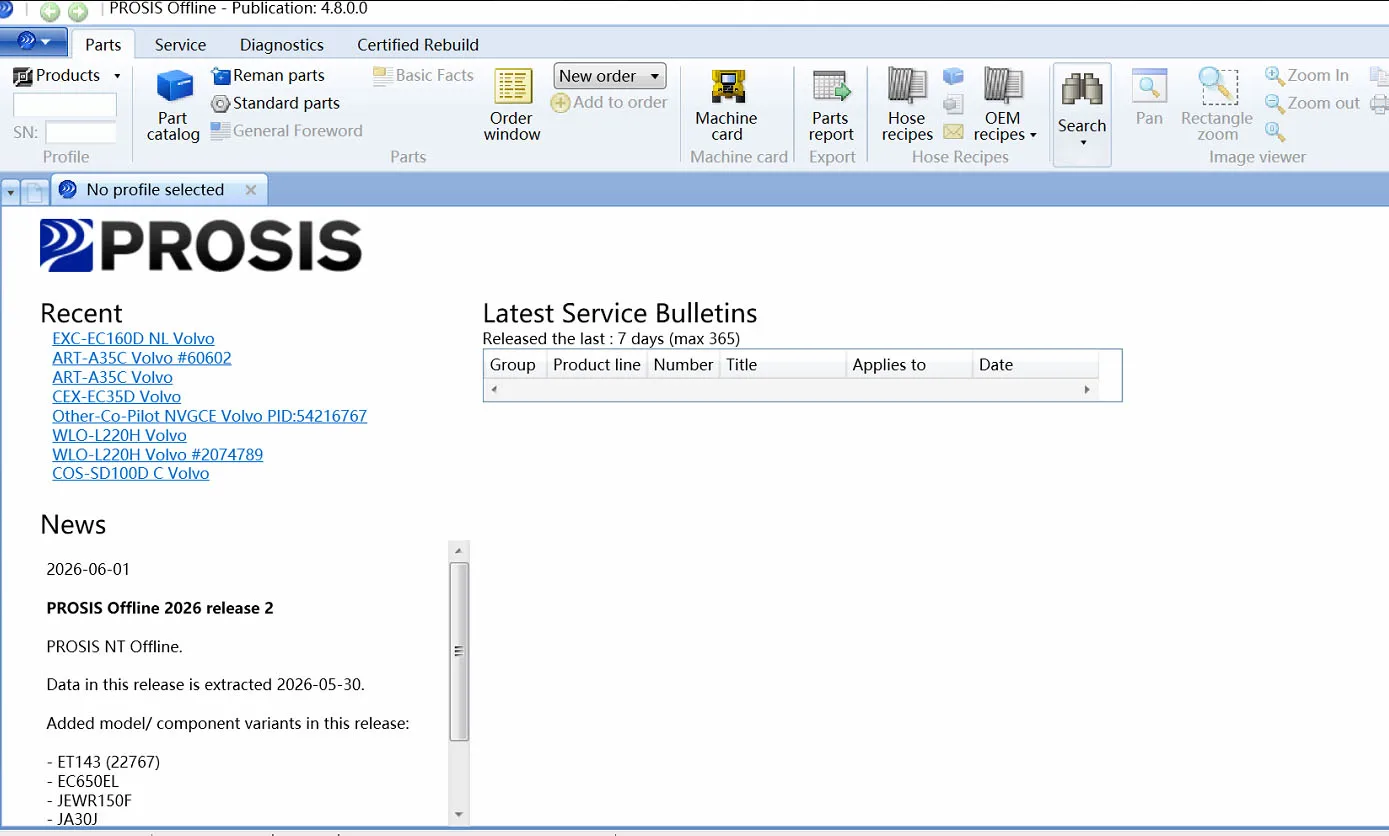Close the No profile selected tab
Viewport: 1389px width, 836px height.
click(251, 190)
